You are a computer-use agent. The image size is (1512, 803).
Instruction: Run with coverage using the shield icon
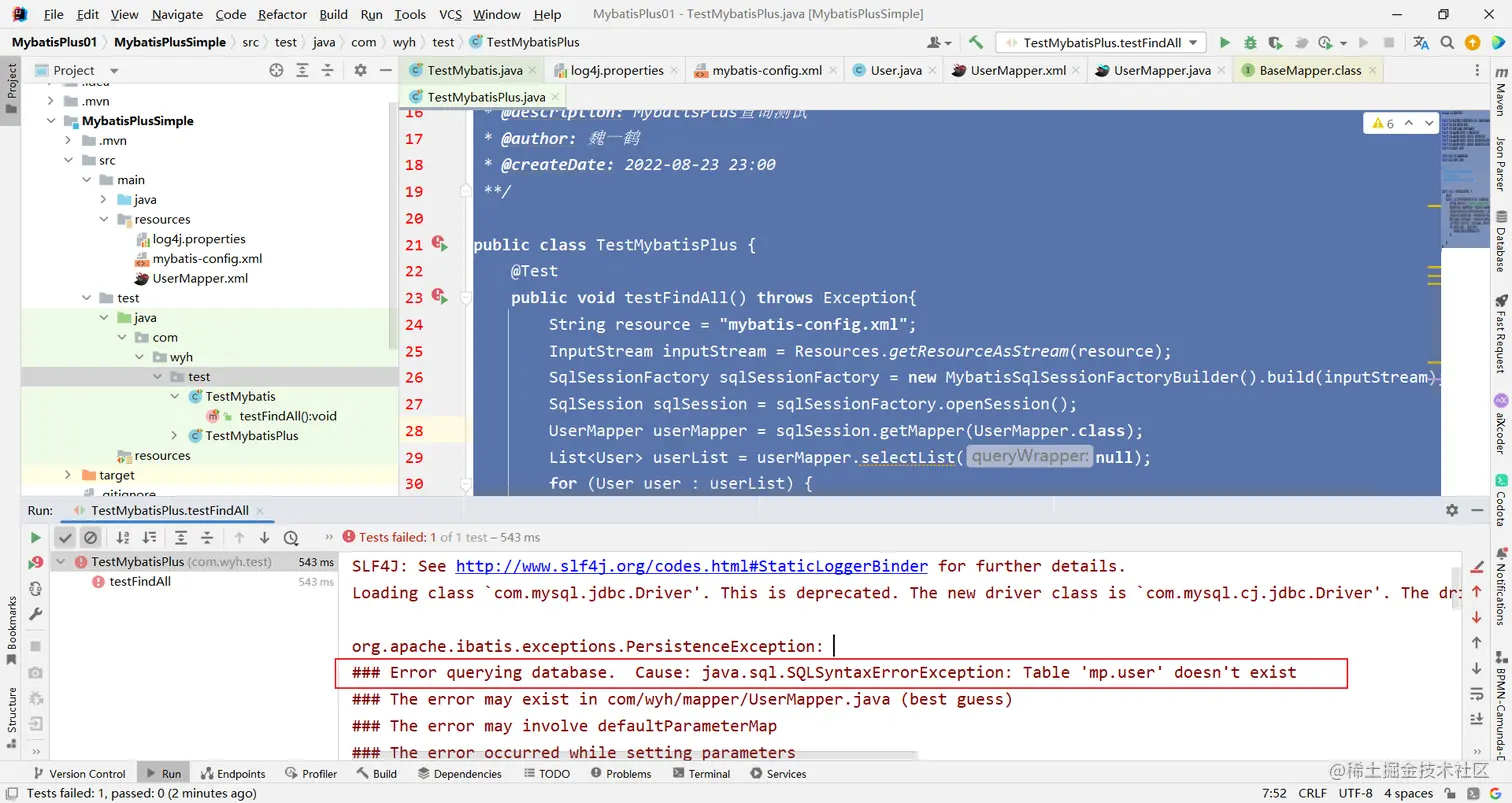click(x=1275, y=43)
